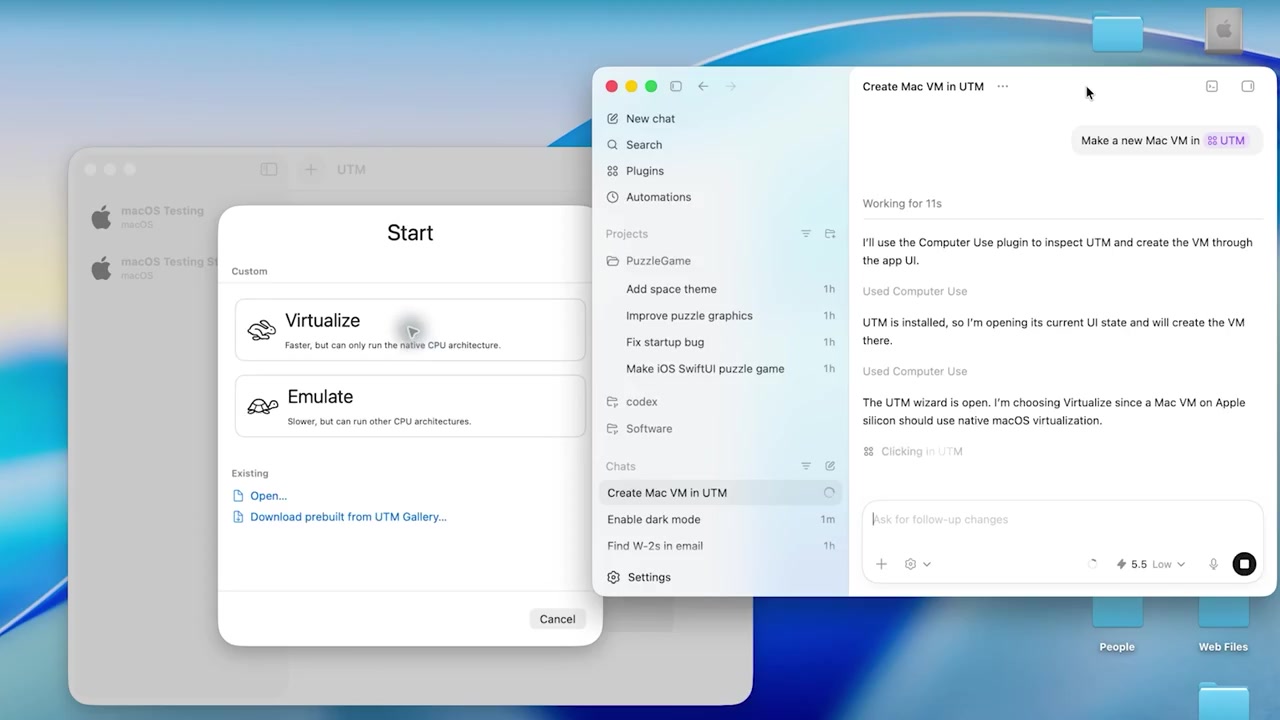Open the Web Files desktop folder

(x=1223, y=623)
